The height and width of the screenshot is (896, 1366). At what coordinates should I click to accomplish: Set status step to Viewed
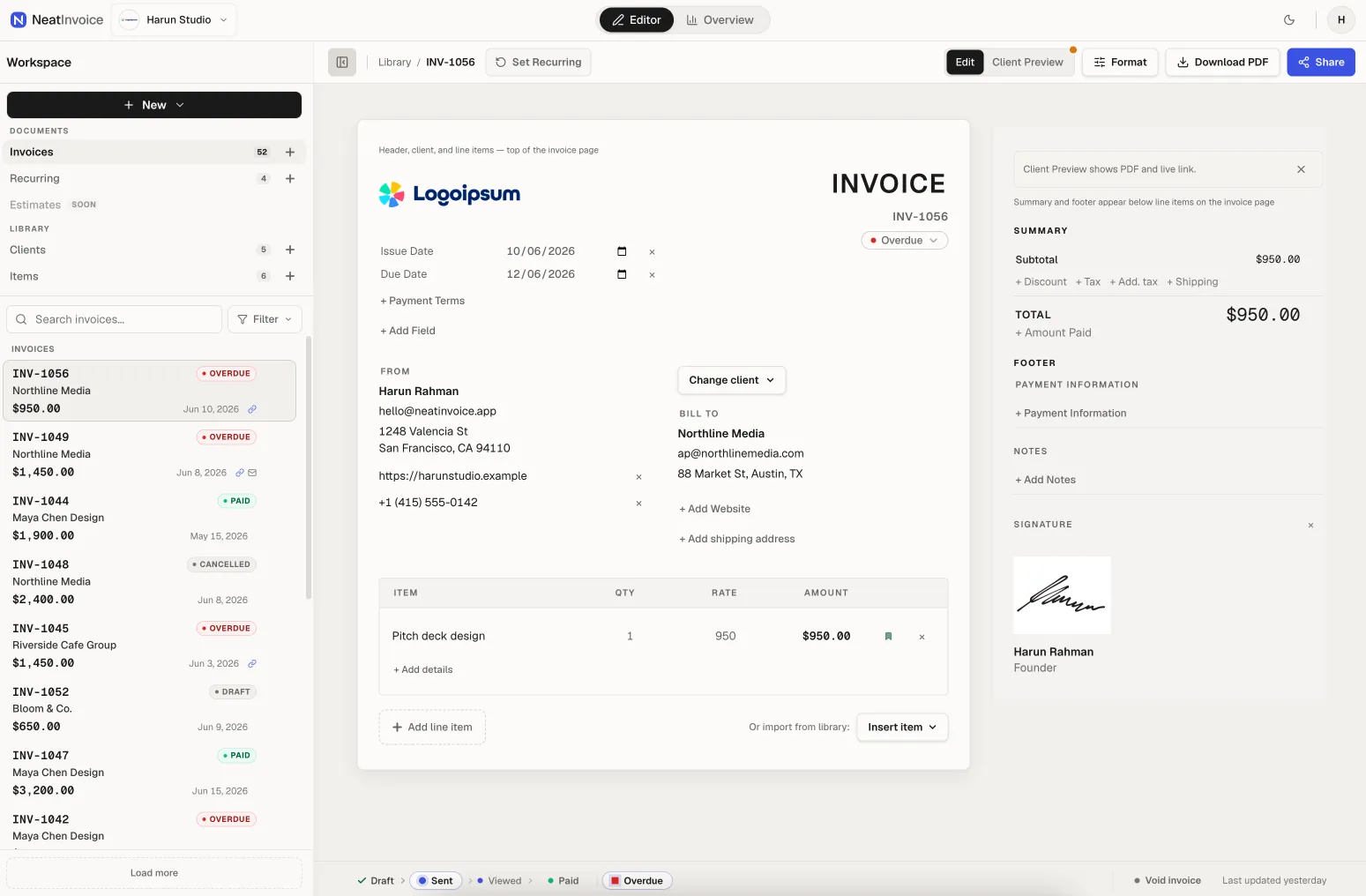point(499,881)
